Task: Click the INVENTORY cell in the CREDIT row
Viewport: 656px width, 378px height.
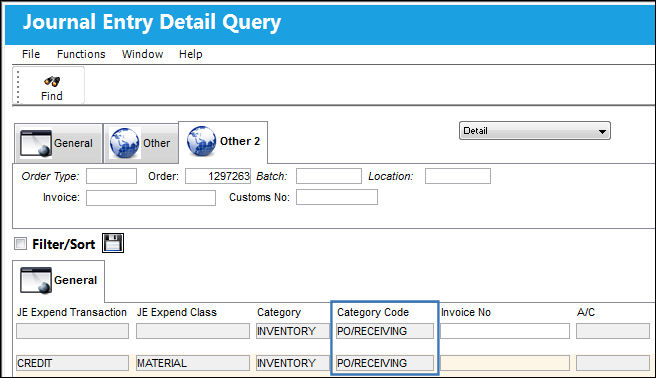Action: 293,363
